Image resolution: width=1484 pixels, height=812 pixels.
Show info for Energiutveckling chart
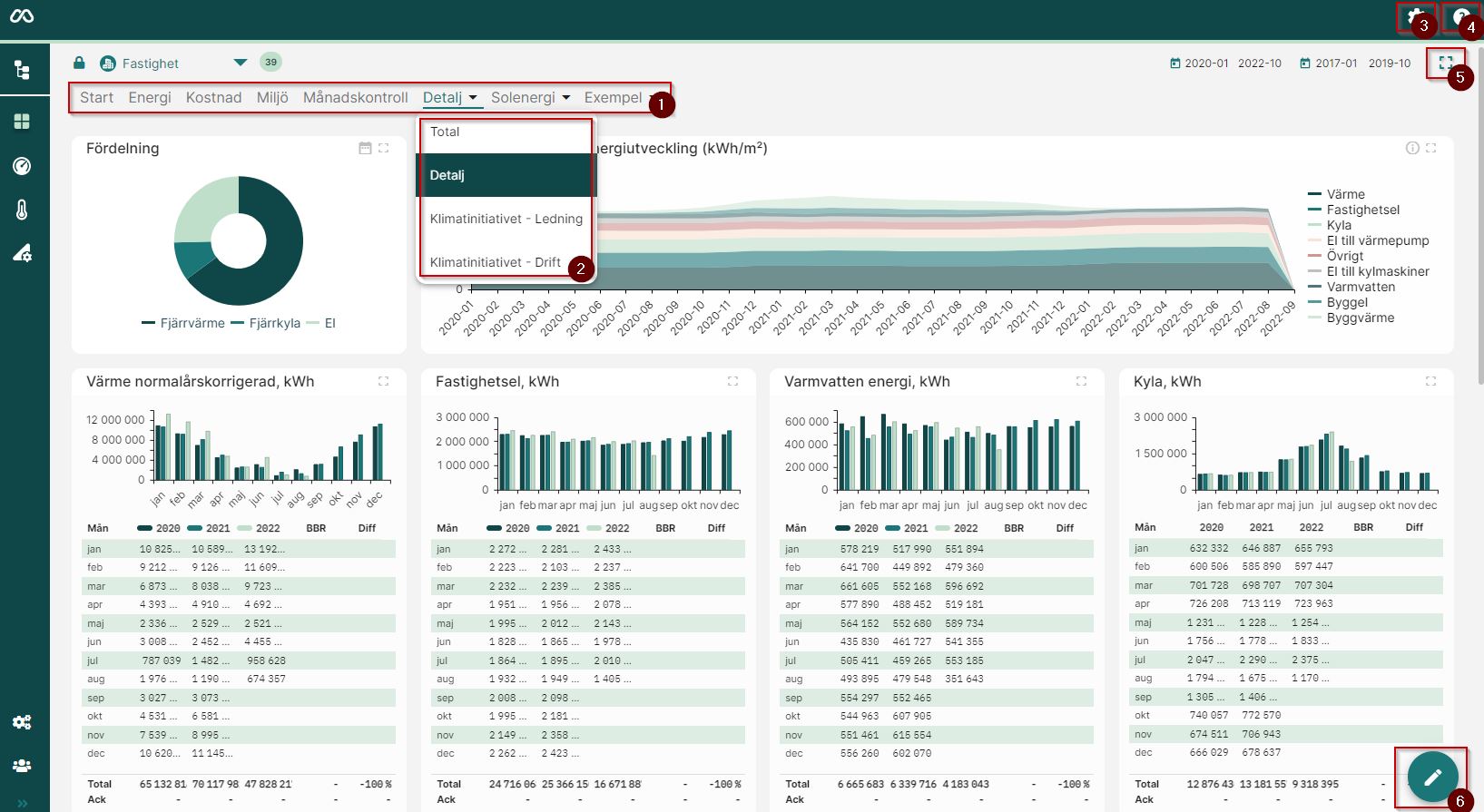point(1412,148)
